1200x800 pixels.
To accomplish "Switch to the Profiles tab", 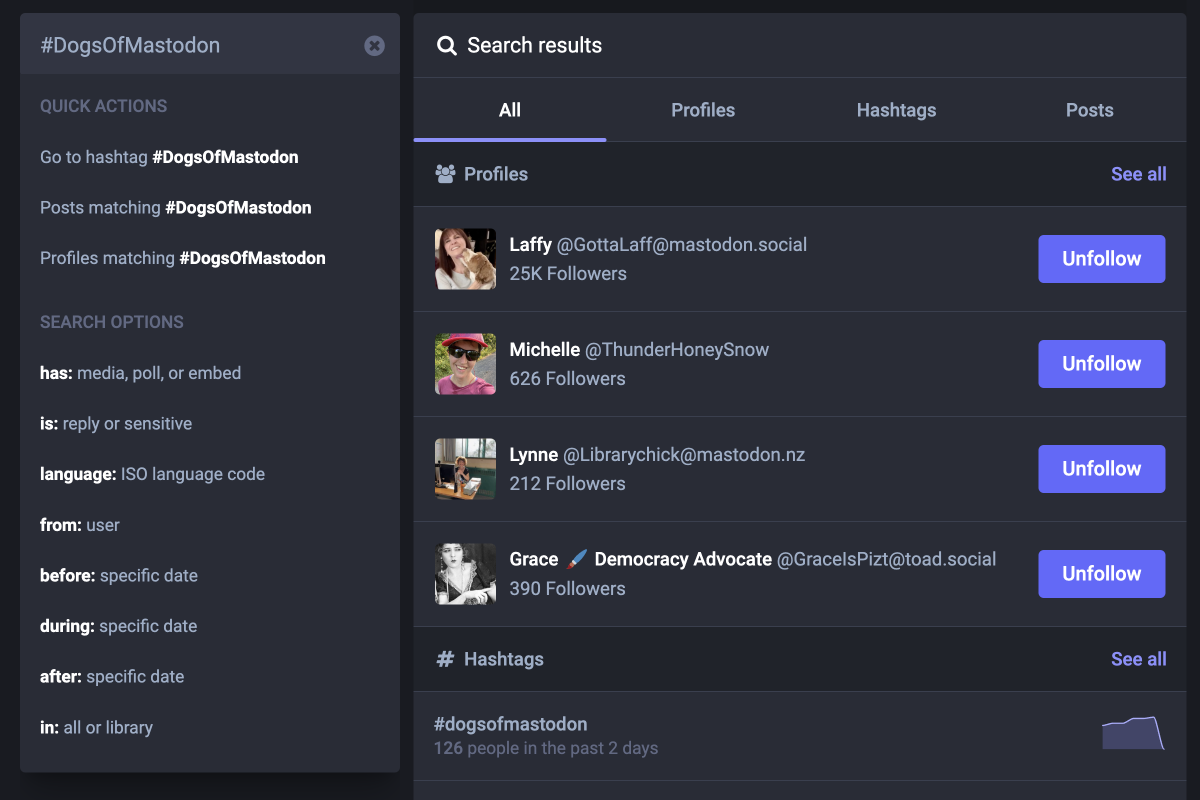I will coord(703,110).
